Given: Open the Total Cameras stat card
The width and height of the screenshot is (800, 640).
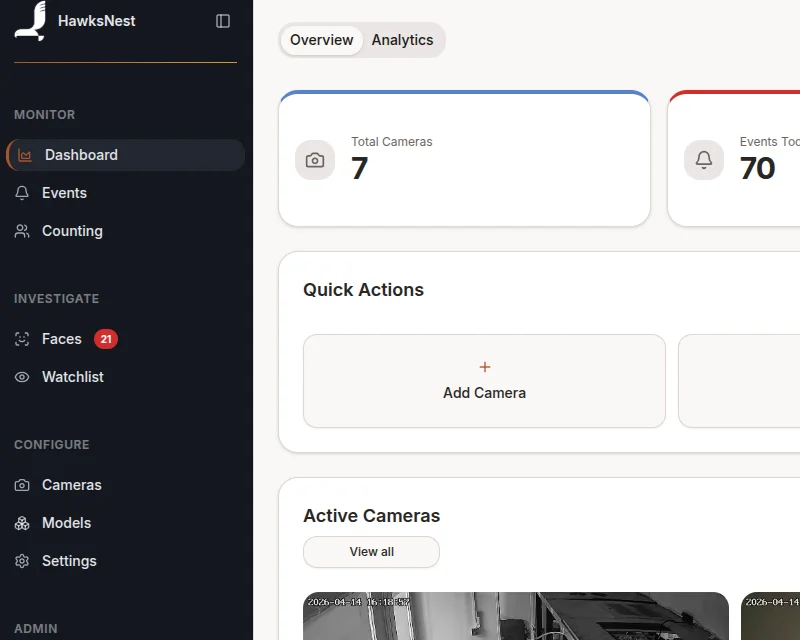Looking at the screenshot, I should click(x=464, y=158).
